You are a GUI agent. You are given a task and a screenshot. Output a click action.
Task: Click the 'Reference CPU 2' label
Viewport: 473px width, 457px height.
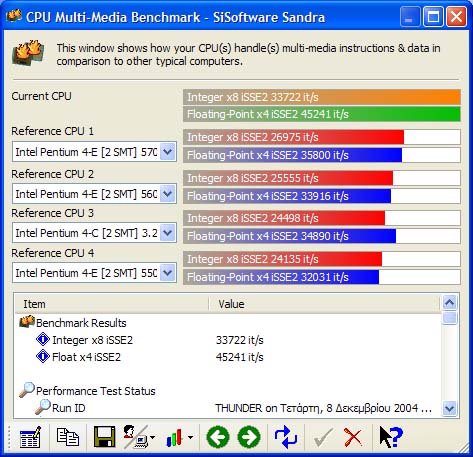(52, 174)
